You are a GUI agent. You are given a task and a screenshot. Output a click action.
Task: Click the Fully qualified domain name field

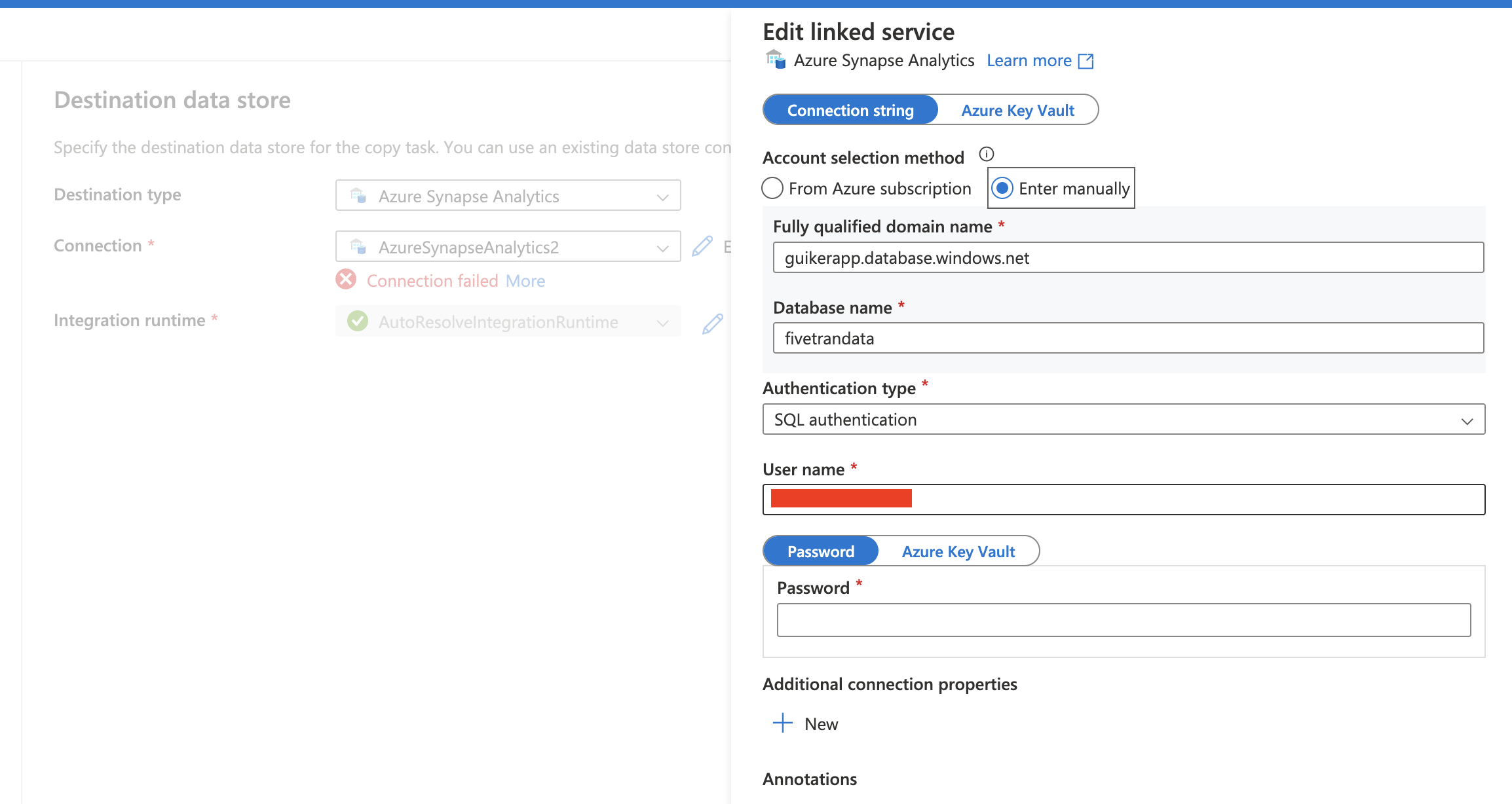tap(1128, 257)
